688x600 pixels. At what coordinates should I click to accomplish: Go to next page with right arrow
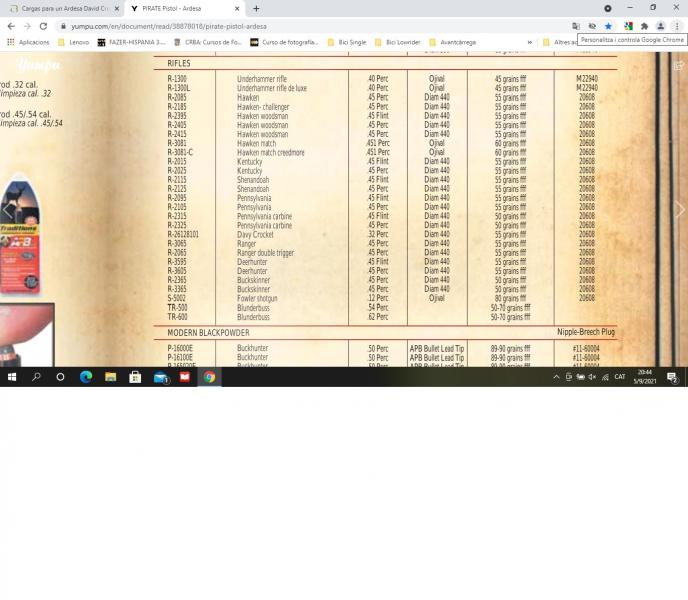680,210
